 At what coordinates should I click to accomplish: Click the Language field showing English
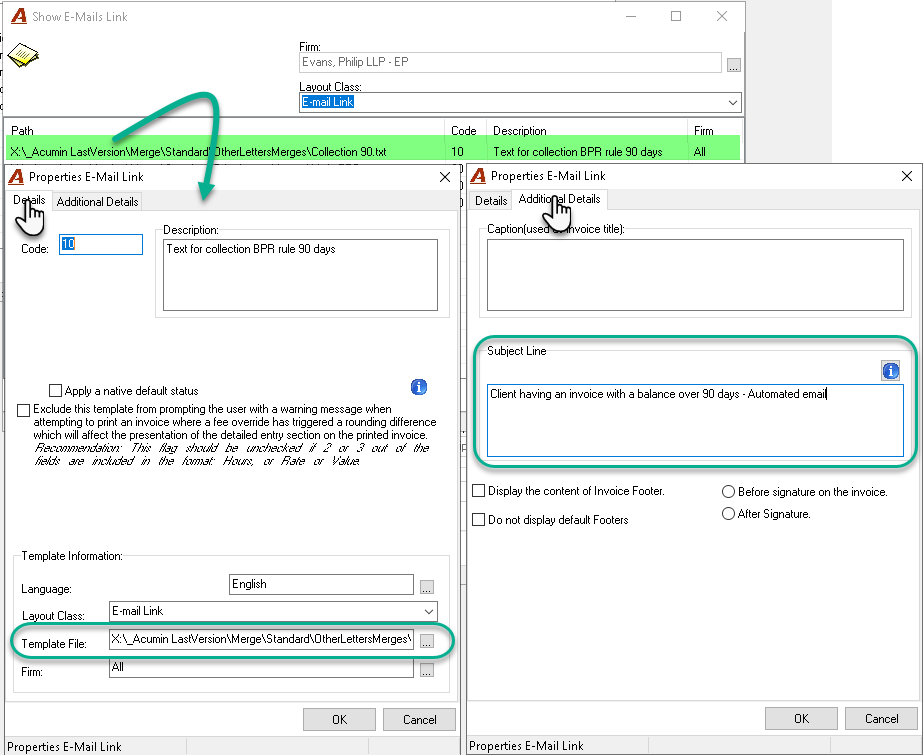click(321, 584)
